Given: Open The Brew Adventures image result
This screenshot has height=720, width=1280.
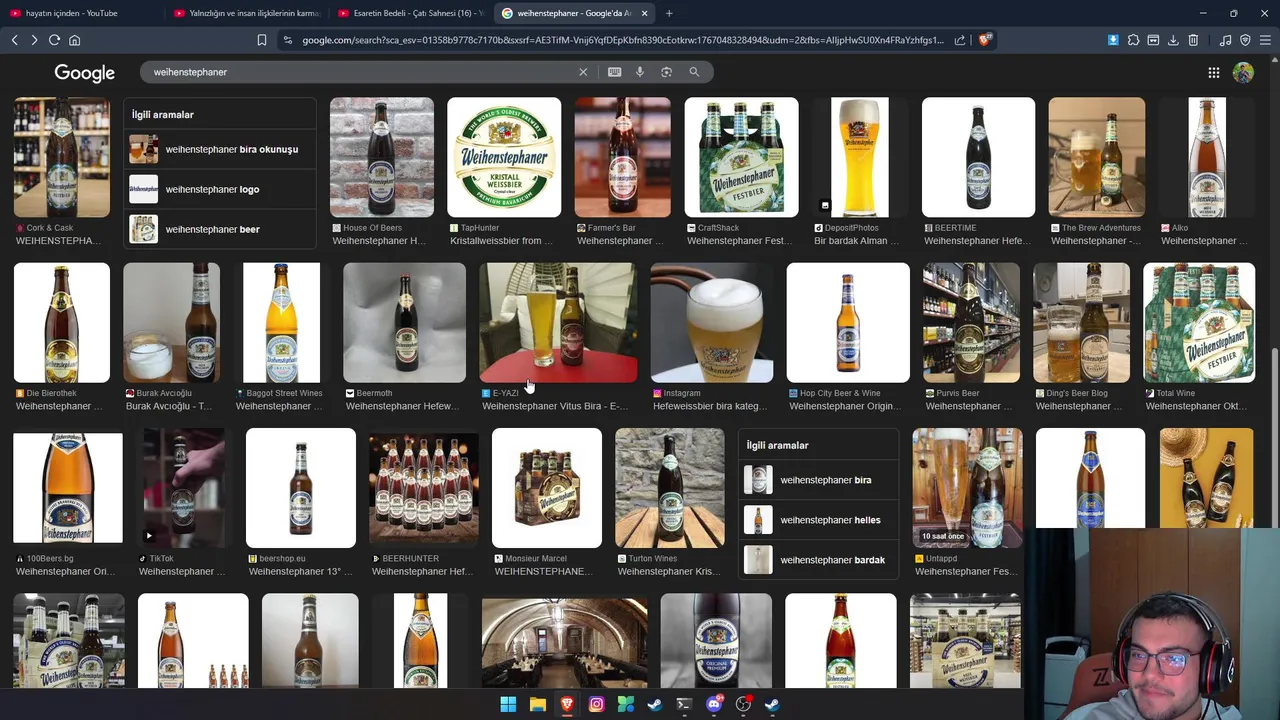Looking at the screenshot, I should pos(1097,157).
